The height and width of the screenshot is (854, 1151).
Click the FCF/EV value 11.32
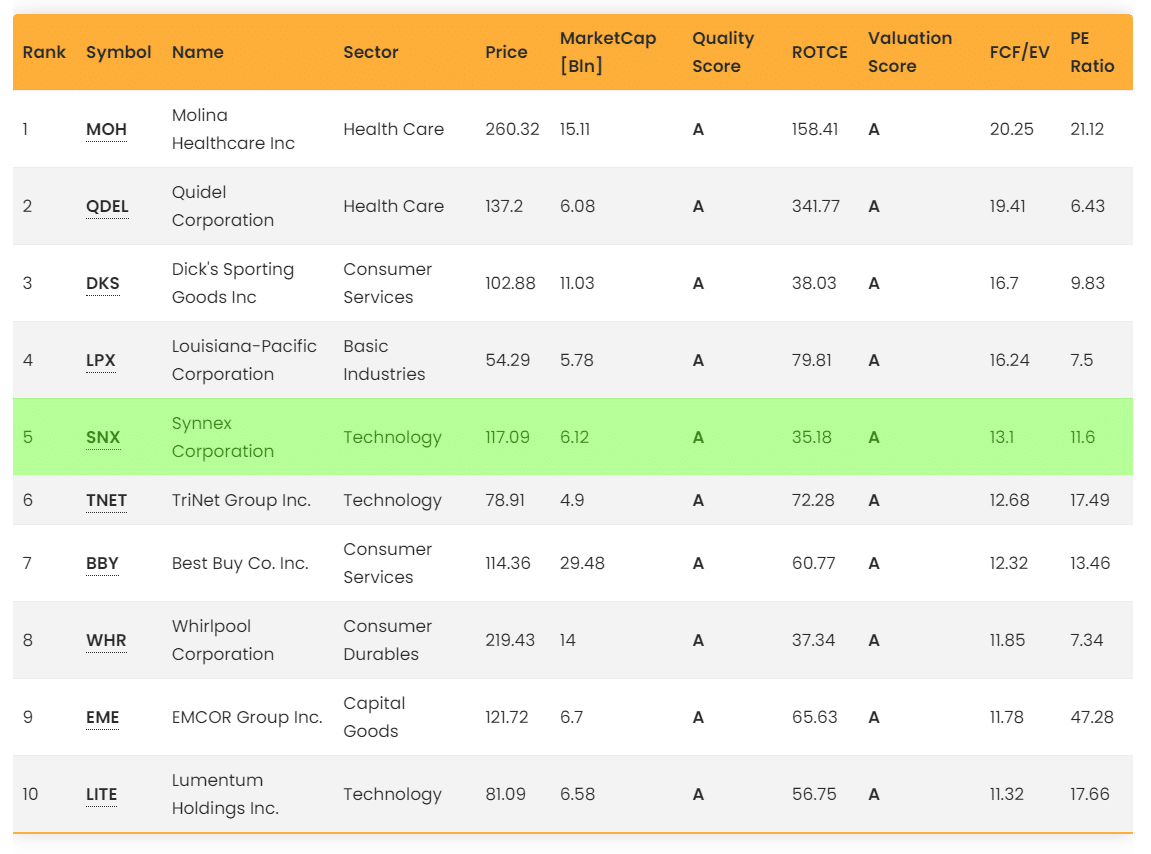[x=1006, y=795]
